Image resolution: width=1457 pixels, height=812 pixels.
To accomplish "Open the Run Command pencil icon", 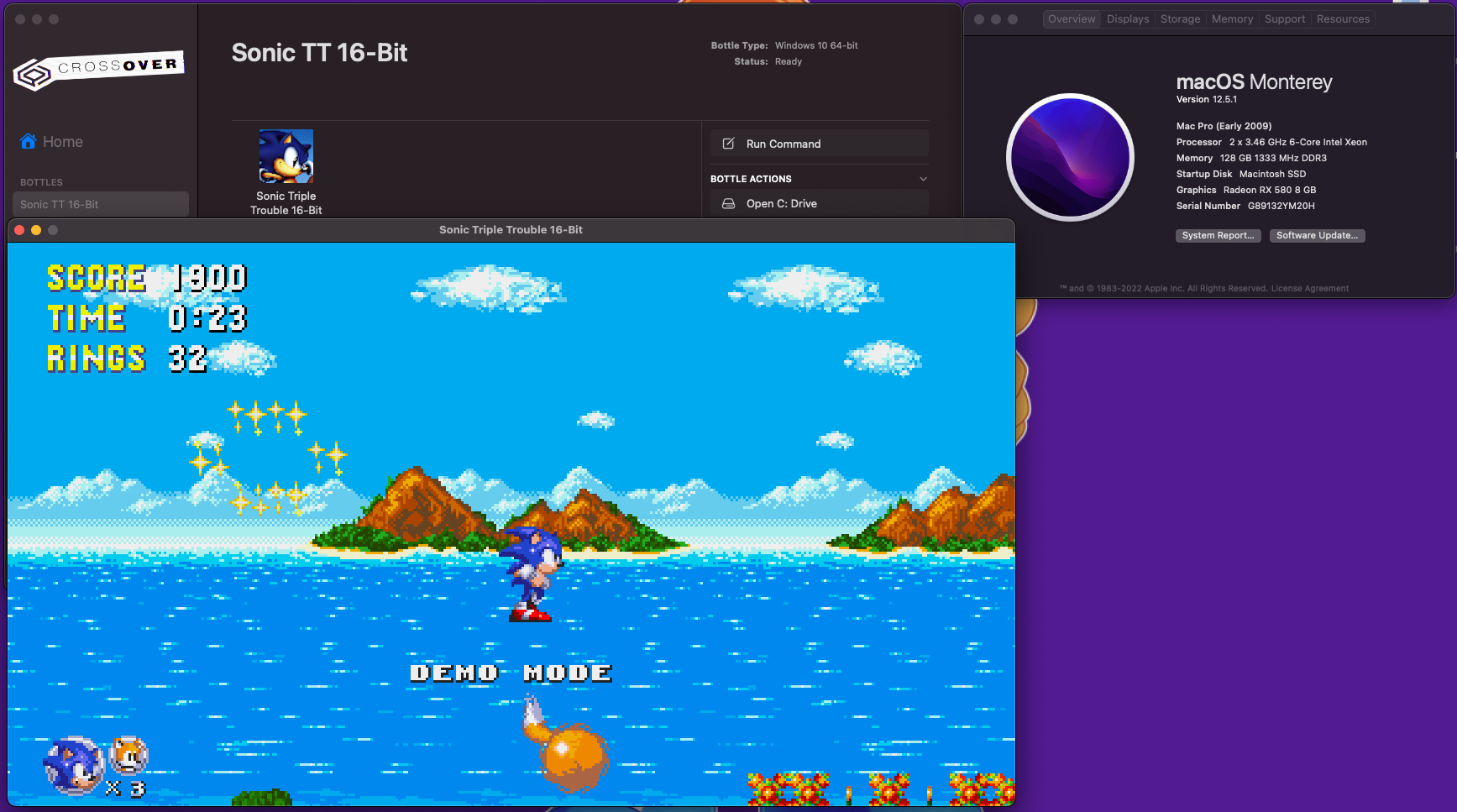I will coord(727,143).
